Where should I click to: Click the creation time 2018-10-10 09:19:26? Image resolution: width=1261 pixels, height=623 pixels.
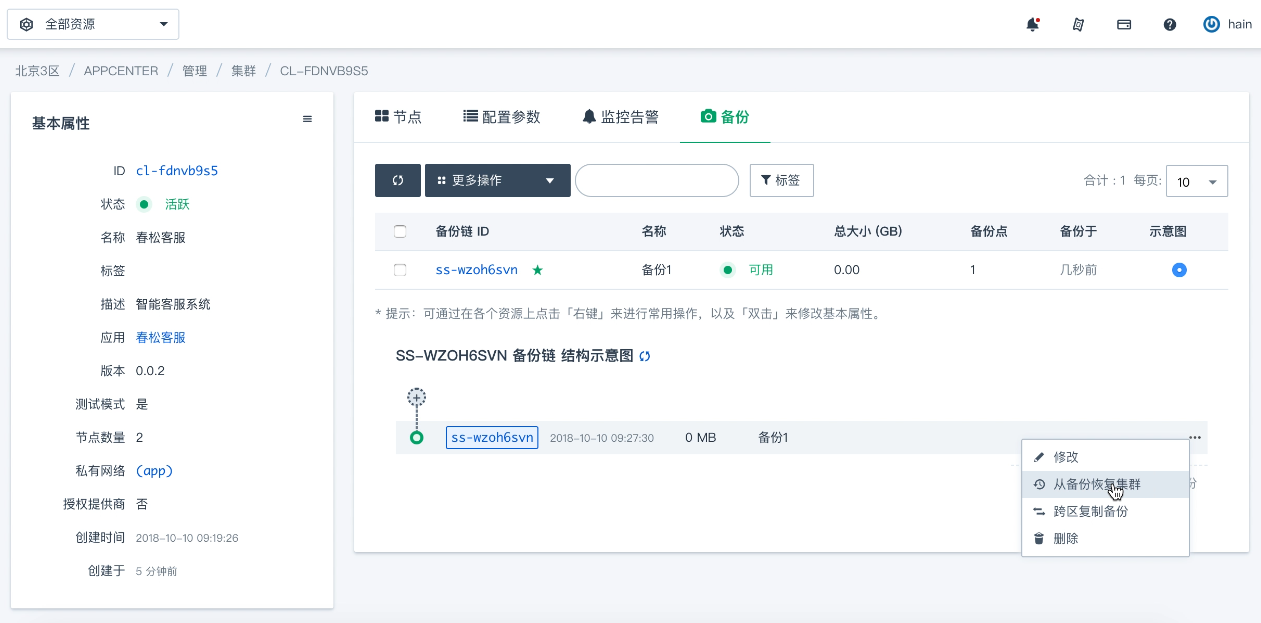[x=187, y=538]
